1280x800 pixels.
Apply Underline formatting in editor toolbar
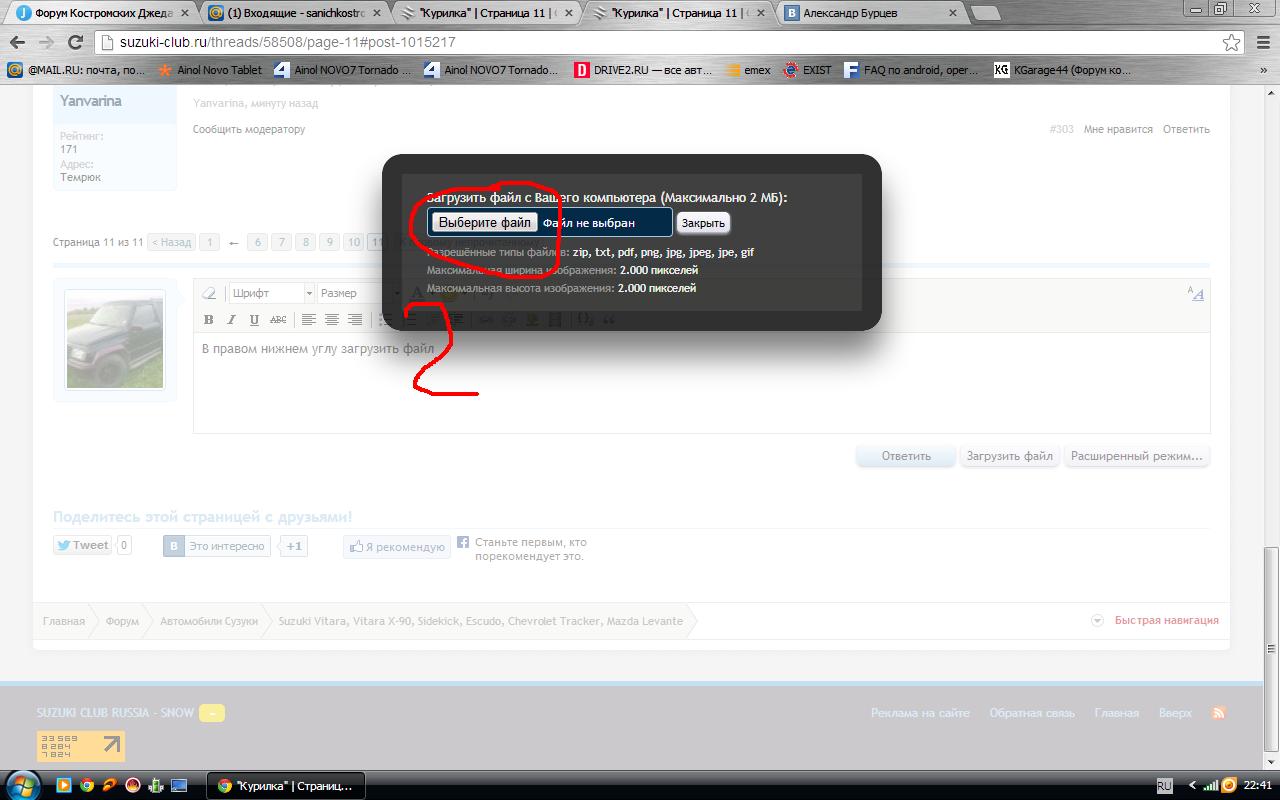(254, 320)
